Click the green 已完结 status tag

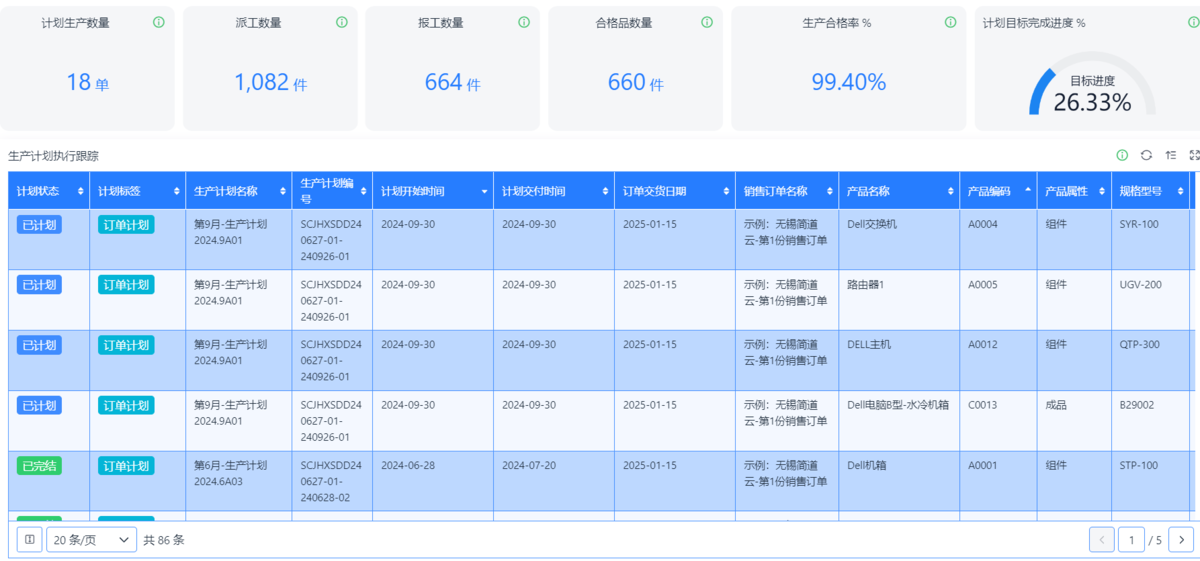click(39, 466)
